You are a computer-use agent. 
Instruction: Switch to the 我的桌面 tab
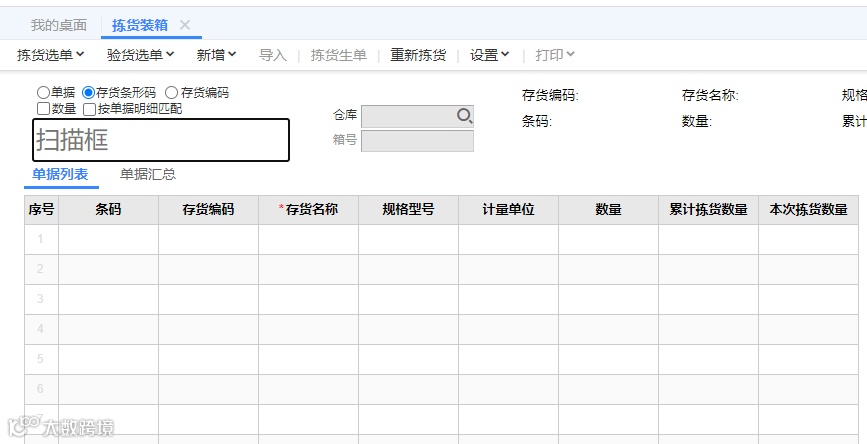(59, 25)
